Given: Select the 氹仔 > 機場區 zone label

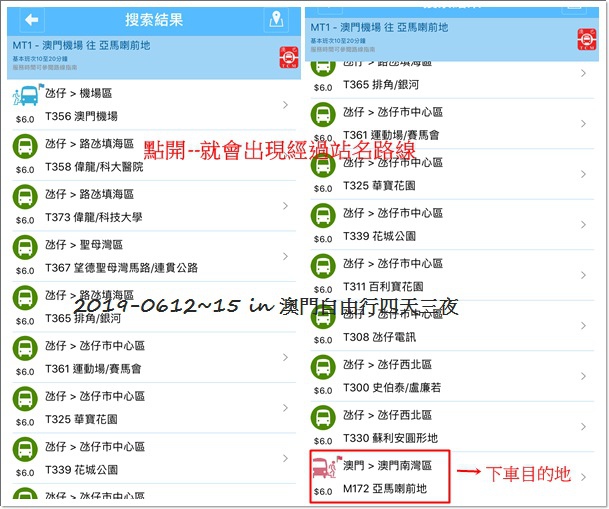Looking at the screenshot, I should point(78,93).
